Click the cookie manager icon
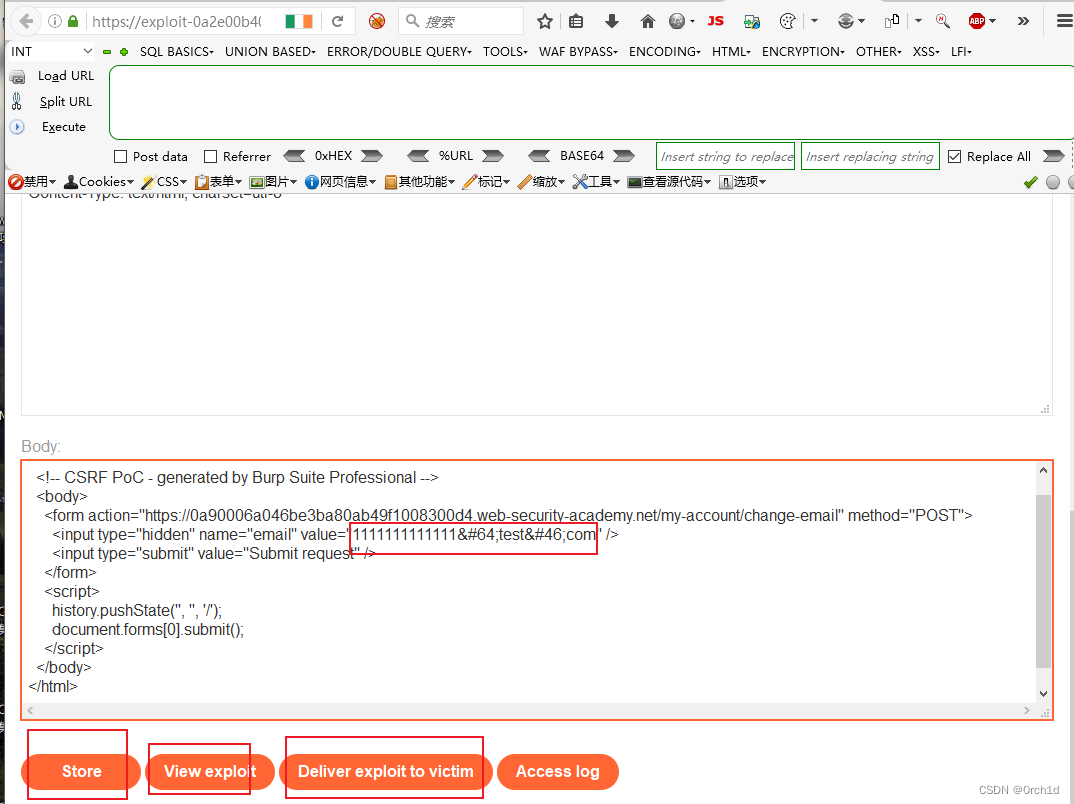Image resolution: width=1074 pixels, height=804 pixels. (x=788, y=21)
